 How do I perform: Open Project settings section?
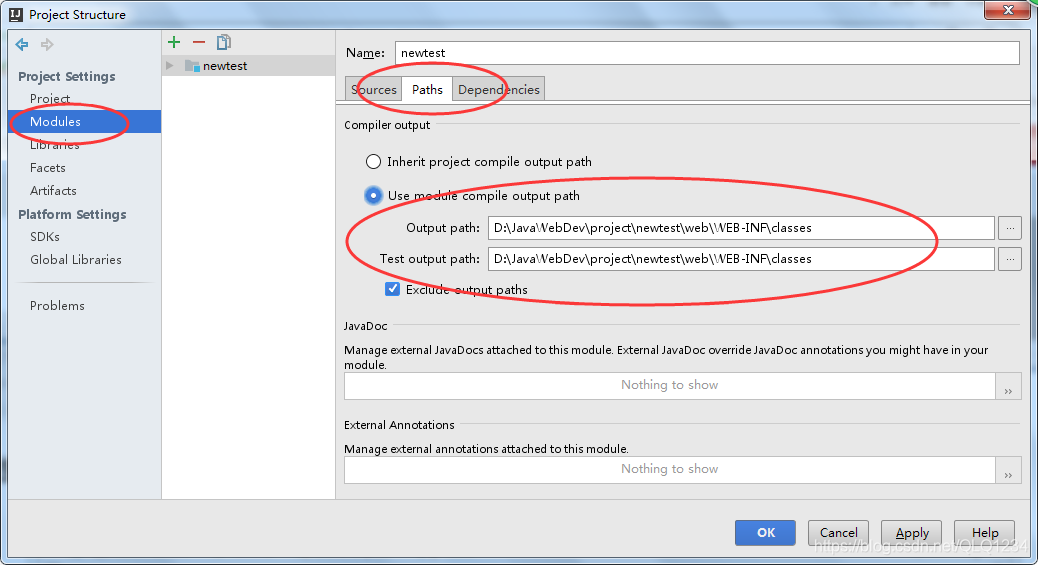(50, 98)
